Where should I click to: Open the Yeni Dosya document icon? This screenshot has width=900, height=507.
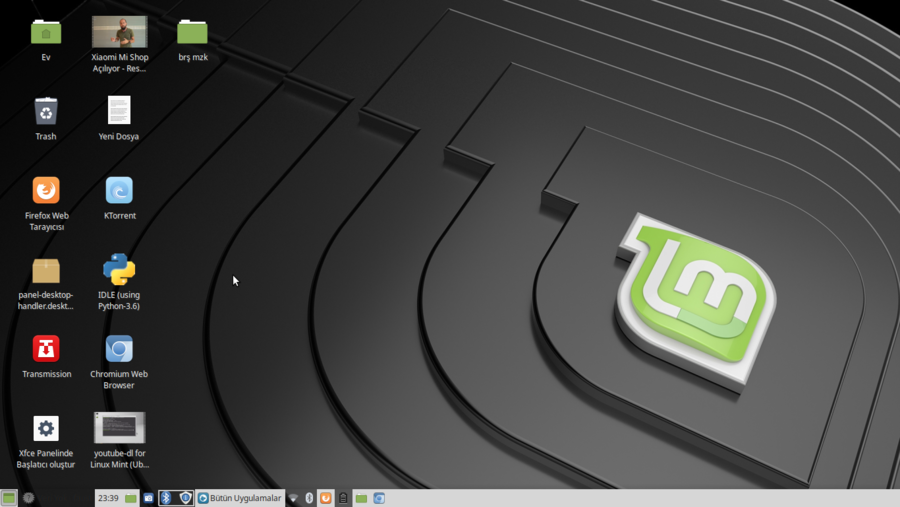coord(119,110)
